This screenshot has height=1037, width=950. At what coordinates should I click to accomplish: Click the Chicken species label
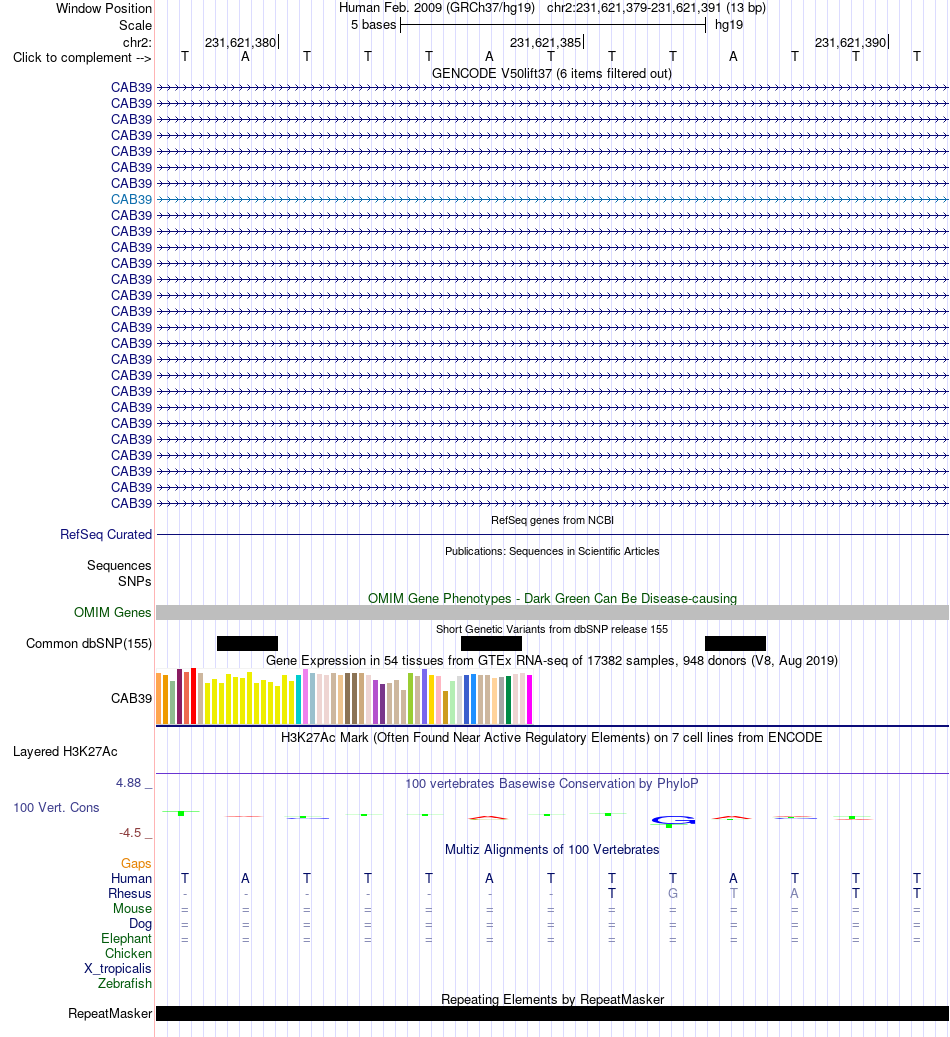click(x=128, y=954)
